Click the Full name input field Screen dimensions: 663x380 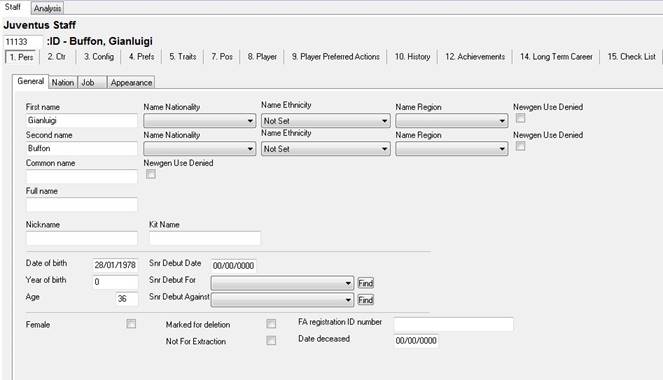[82, 205]
